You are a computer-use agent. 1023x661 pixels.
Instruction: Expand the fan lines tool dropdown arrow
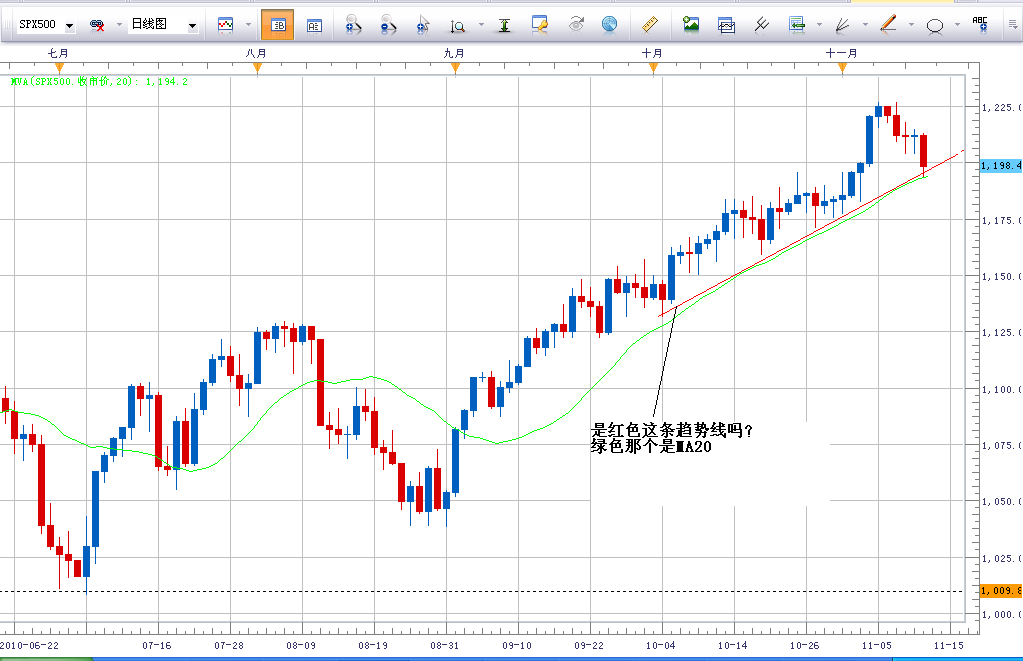(865, 25)
